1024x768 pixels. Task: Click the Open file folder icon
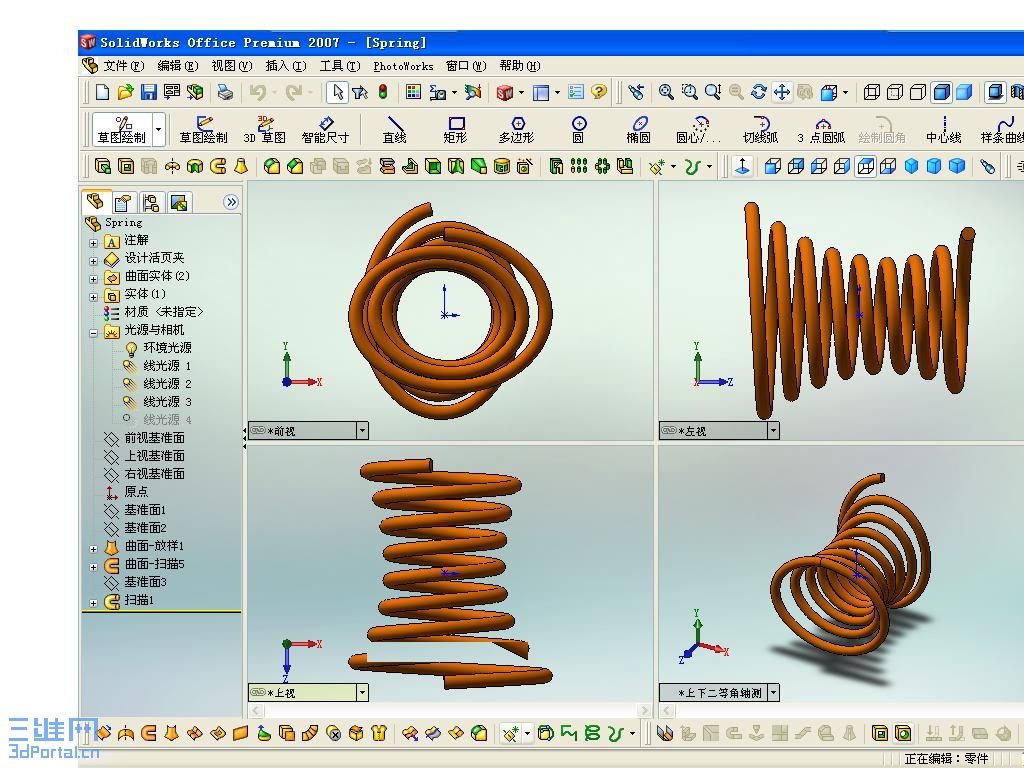tap(125, 92)
